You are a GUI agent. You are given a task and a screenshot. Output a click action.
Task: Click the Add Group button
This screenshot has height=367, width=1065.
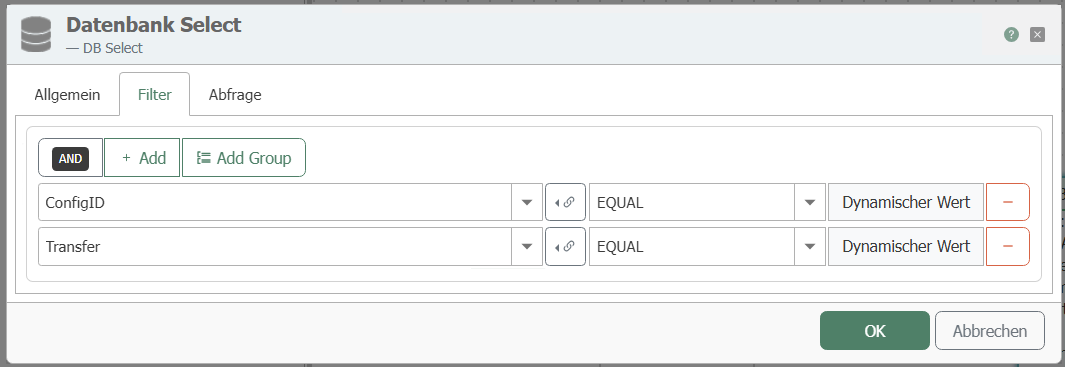244,158
